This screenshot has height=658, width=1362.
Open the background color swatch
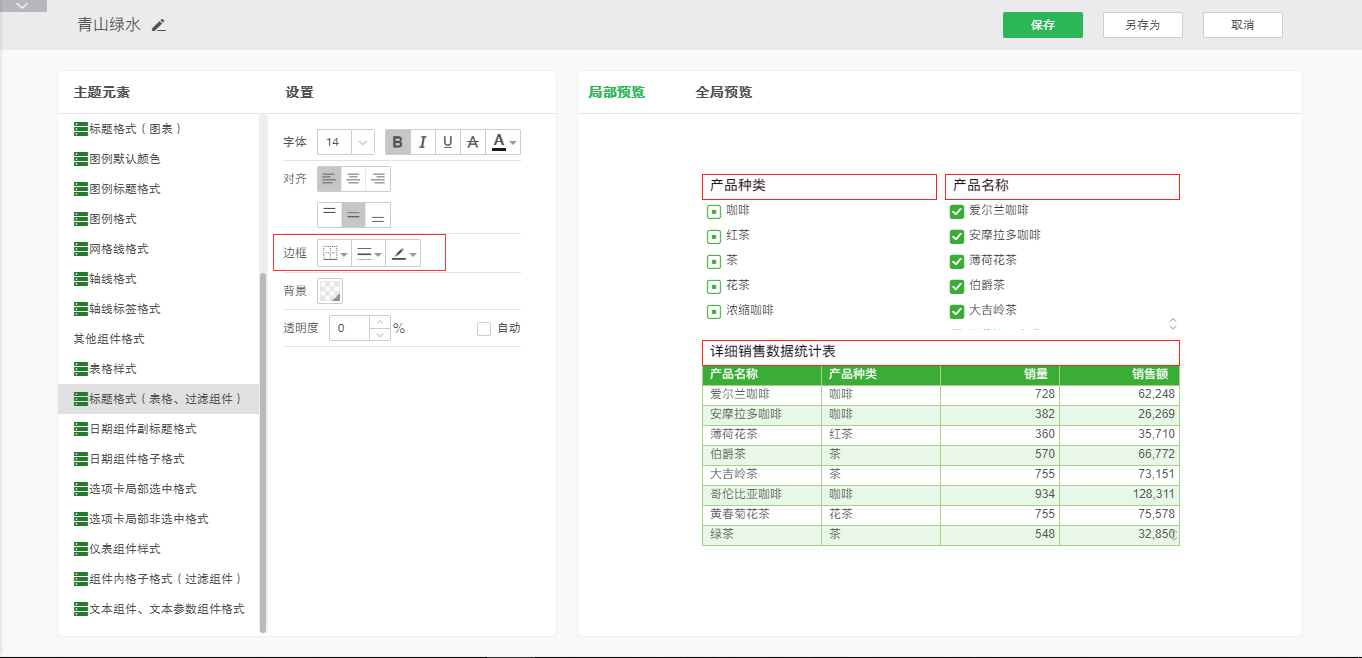coord(330,291)
